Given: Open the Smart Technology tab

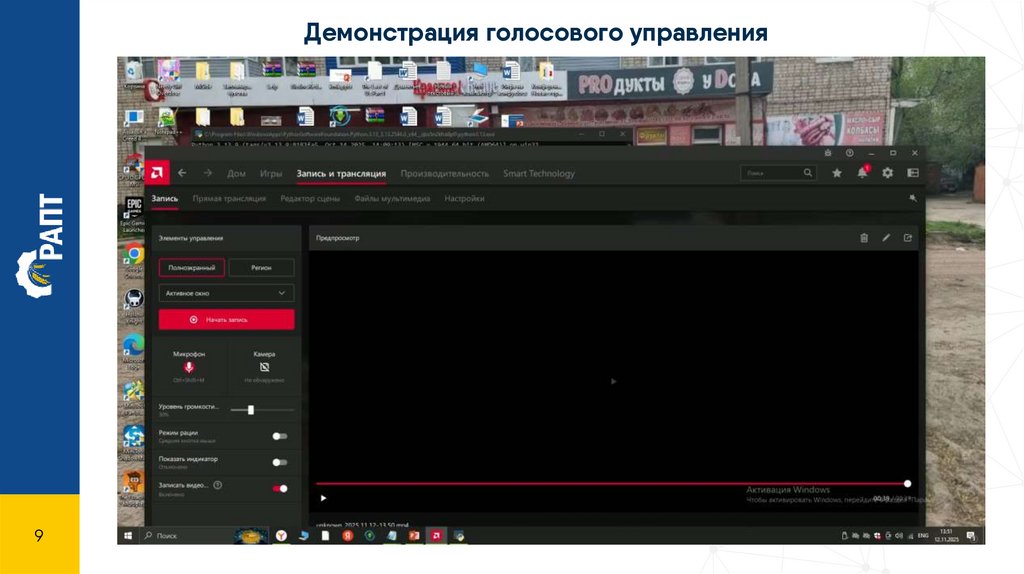Looking at the screenshot, I should (x=539, y=173).
